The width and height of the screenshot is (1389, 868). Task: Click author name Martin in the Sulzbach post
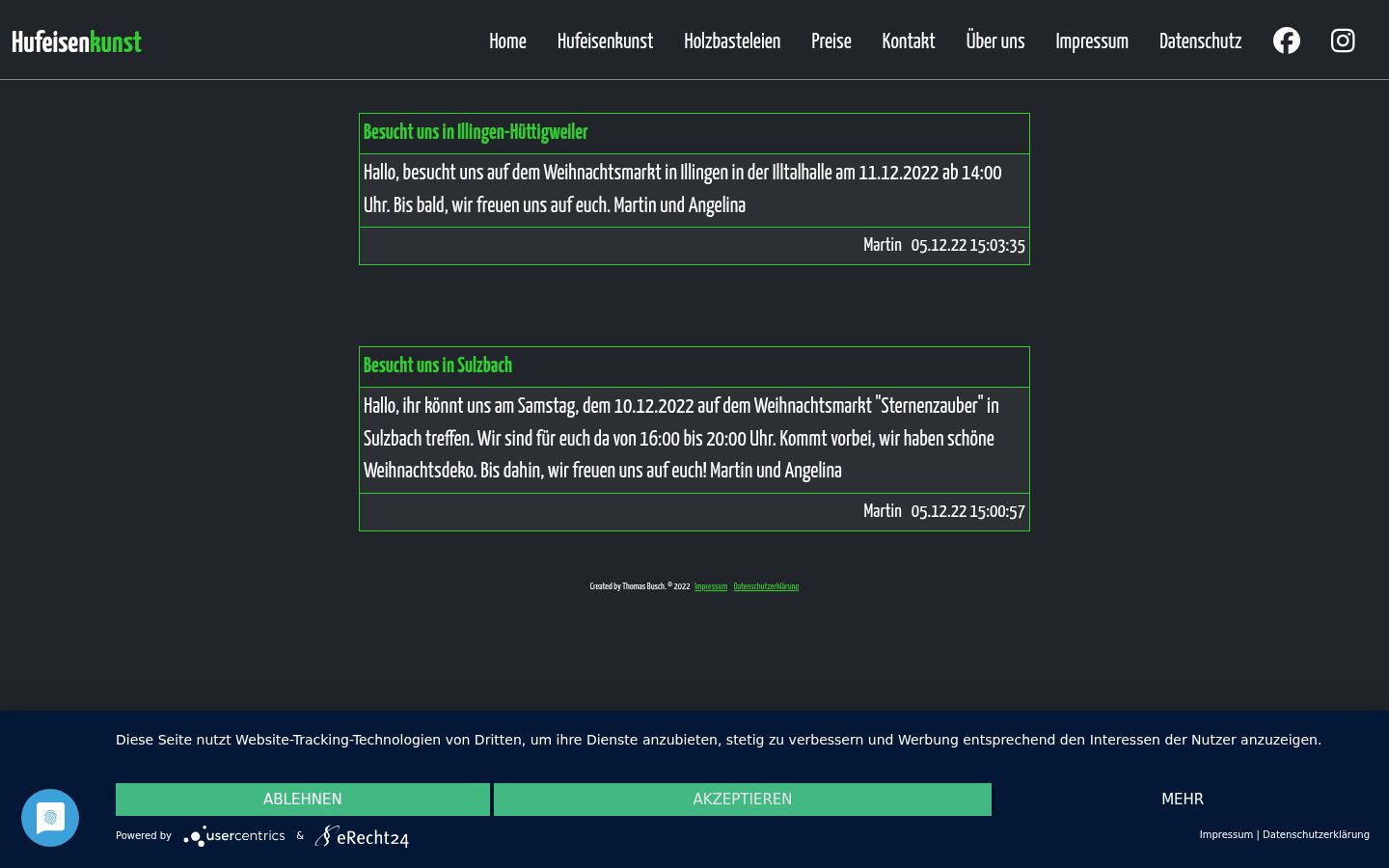point(883,512)
